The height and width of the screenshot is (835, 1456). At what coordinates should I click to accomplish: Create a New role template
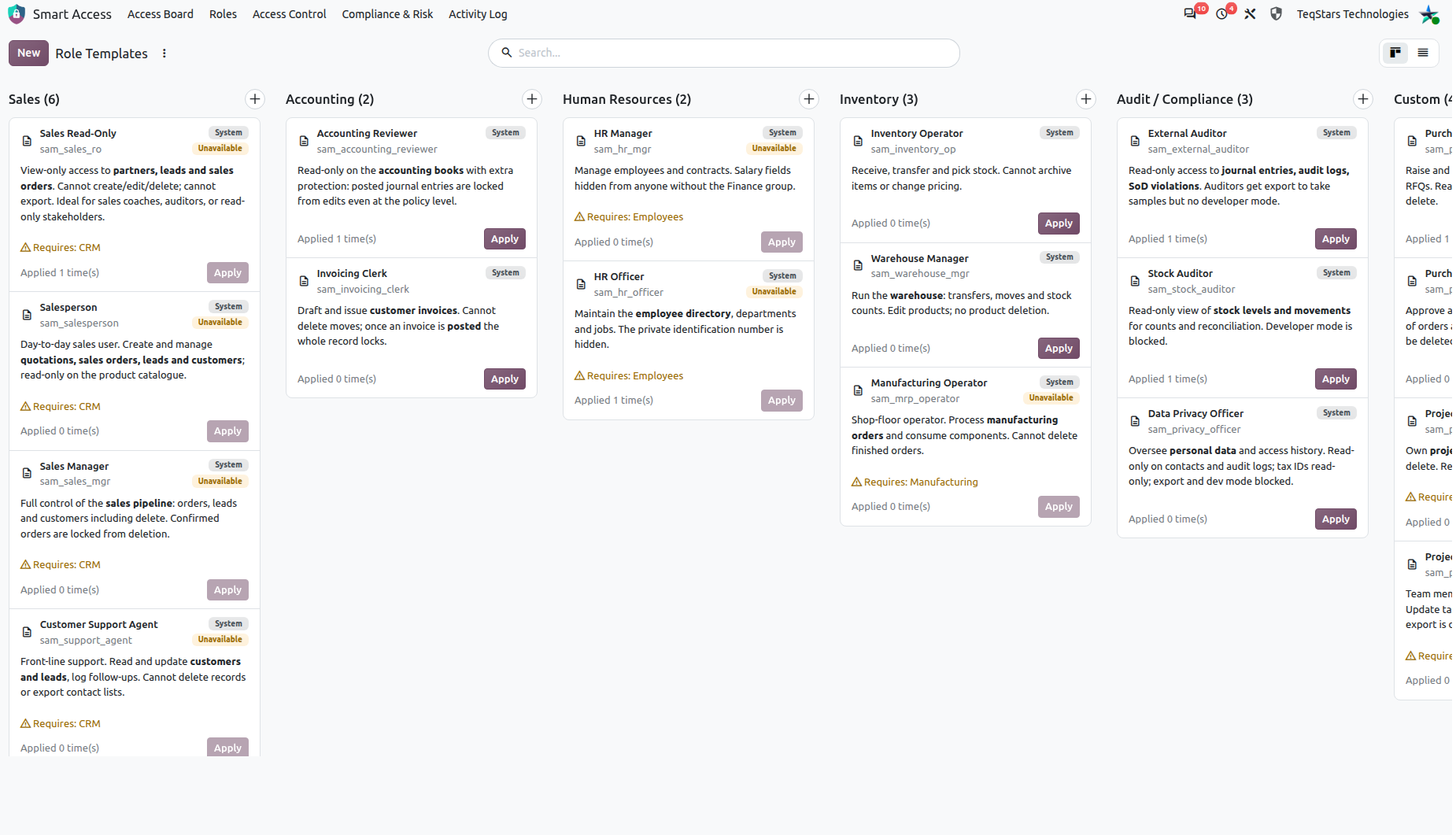(x=28, y=53)
